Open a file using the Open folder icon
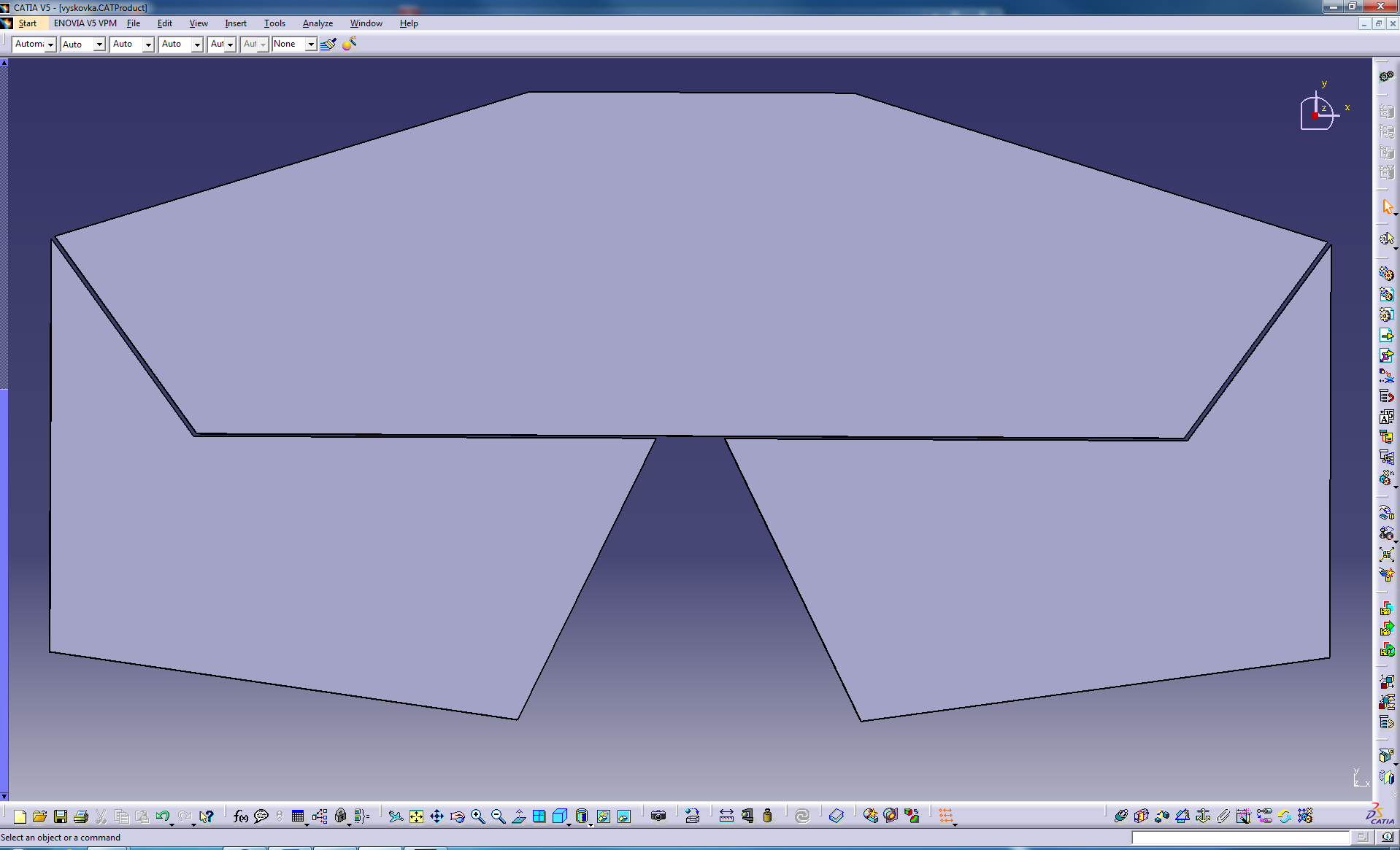 coord(40,816)
